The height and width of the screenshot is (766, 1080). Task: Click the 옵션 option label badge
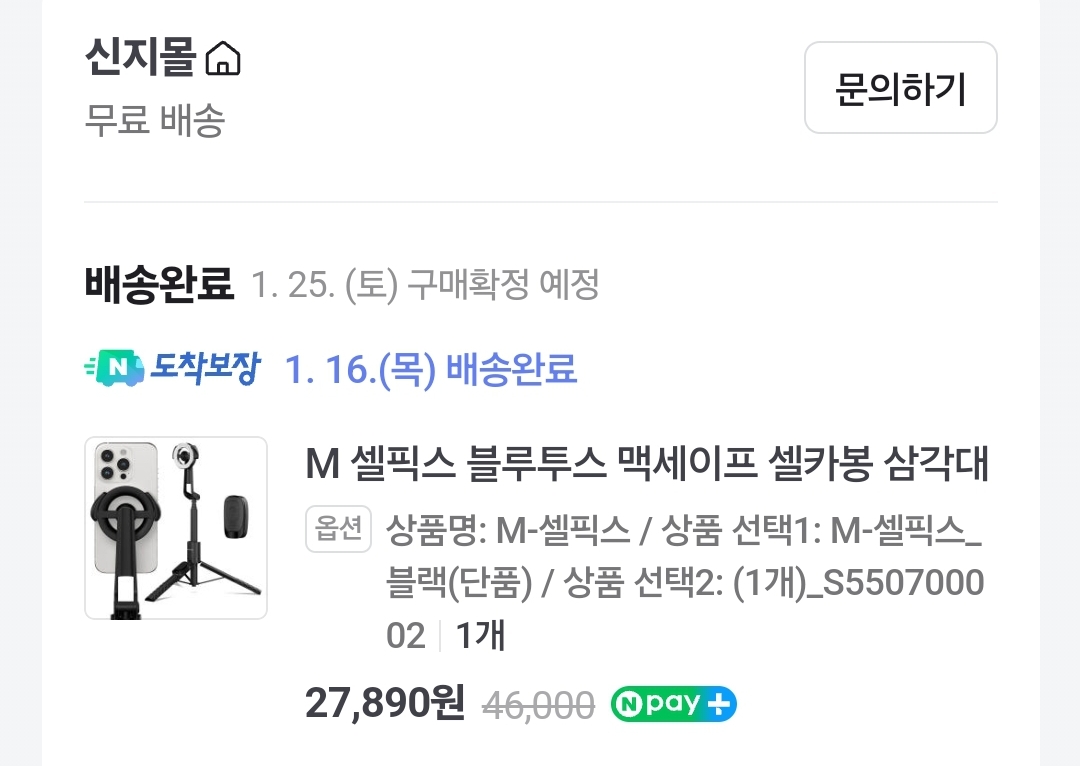337,530
